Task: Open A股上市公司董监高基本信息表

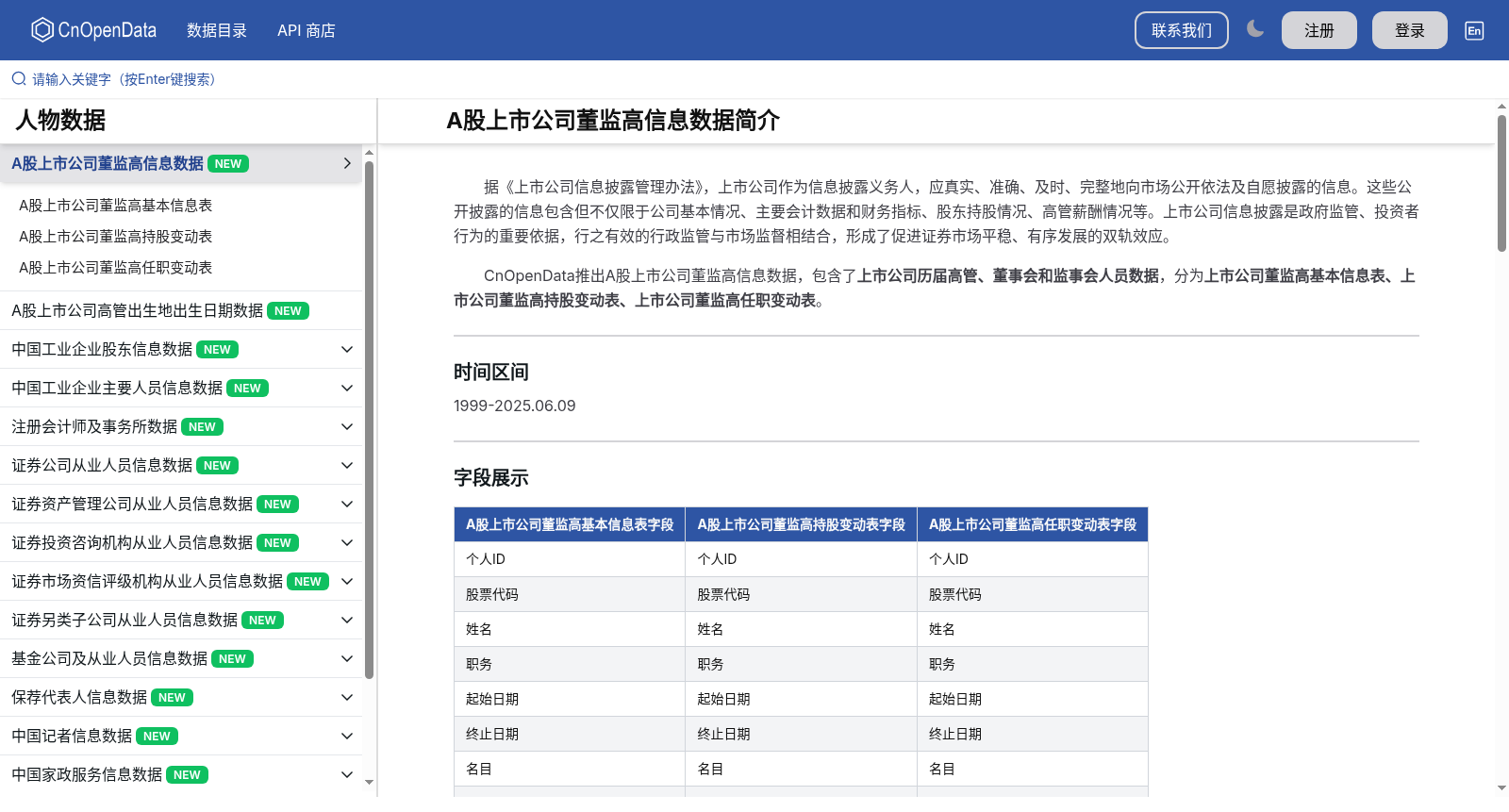Action: 116,205
